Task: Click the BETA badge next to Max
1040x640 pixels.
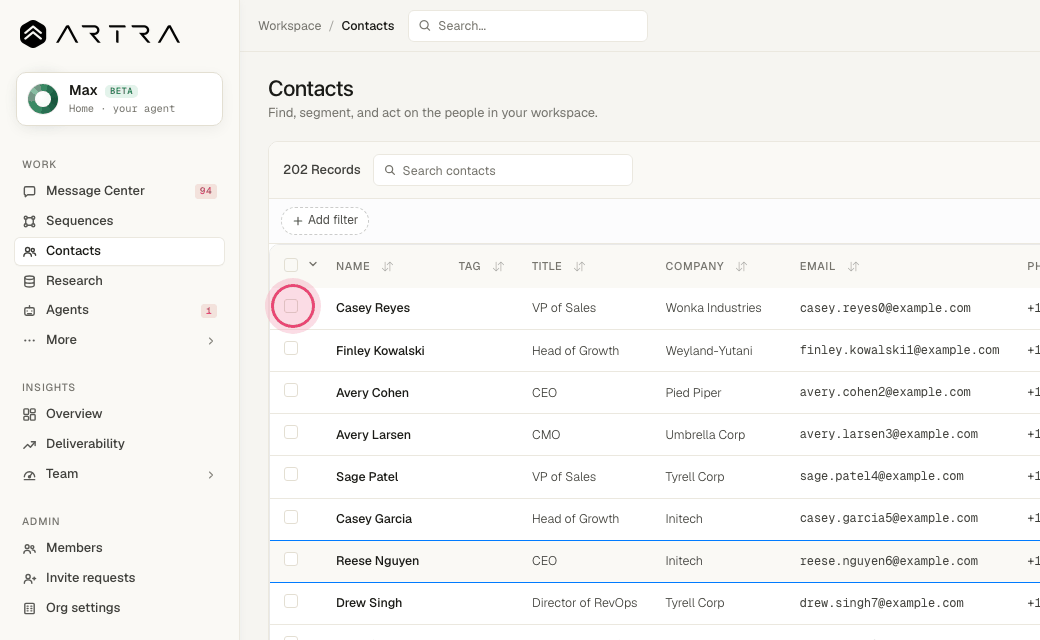Action: point(121,91)
